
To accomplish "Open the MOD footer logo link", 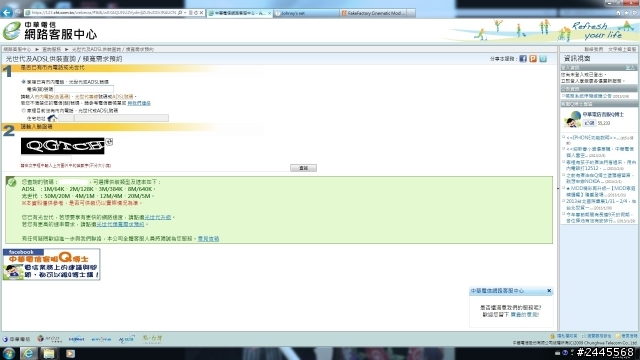I will [x=49, y=339].
